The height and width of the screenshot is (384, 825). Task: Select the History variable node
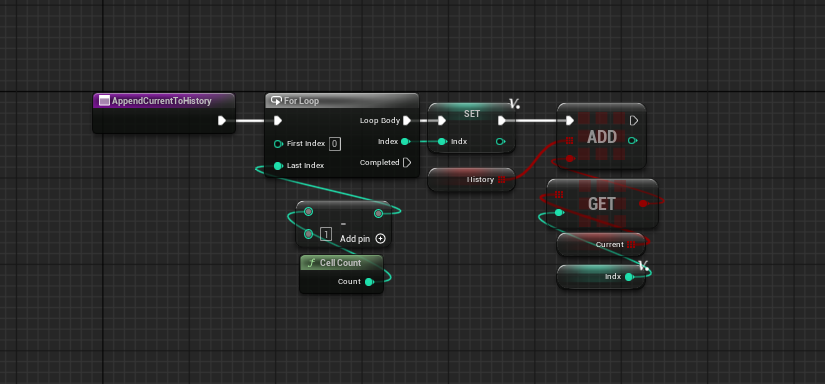pos(471,179)
